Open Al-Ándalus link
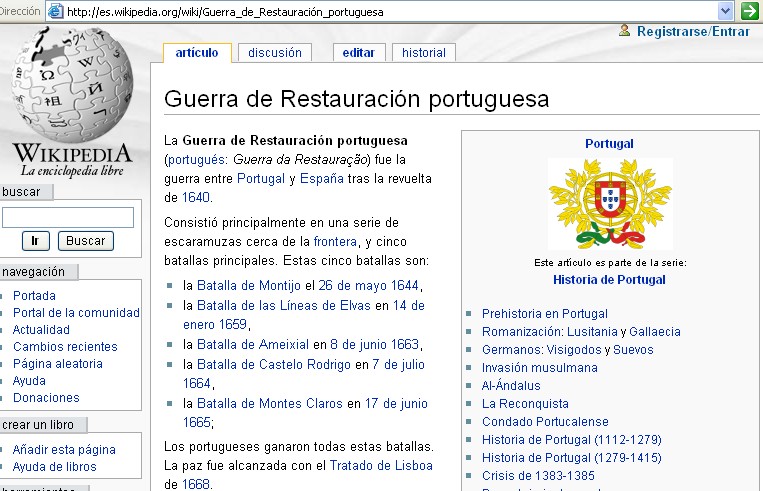The image size is (763, 491). click(x=511, y=385)
